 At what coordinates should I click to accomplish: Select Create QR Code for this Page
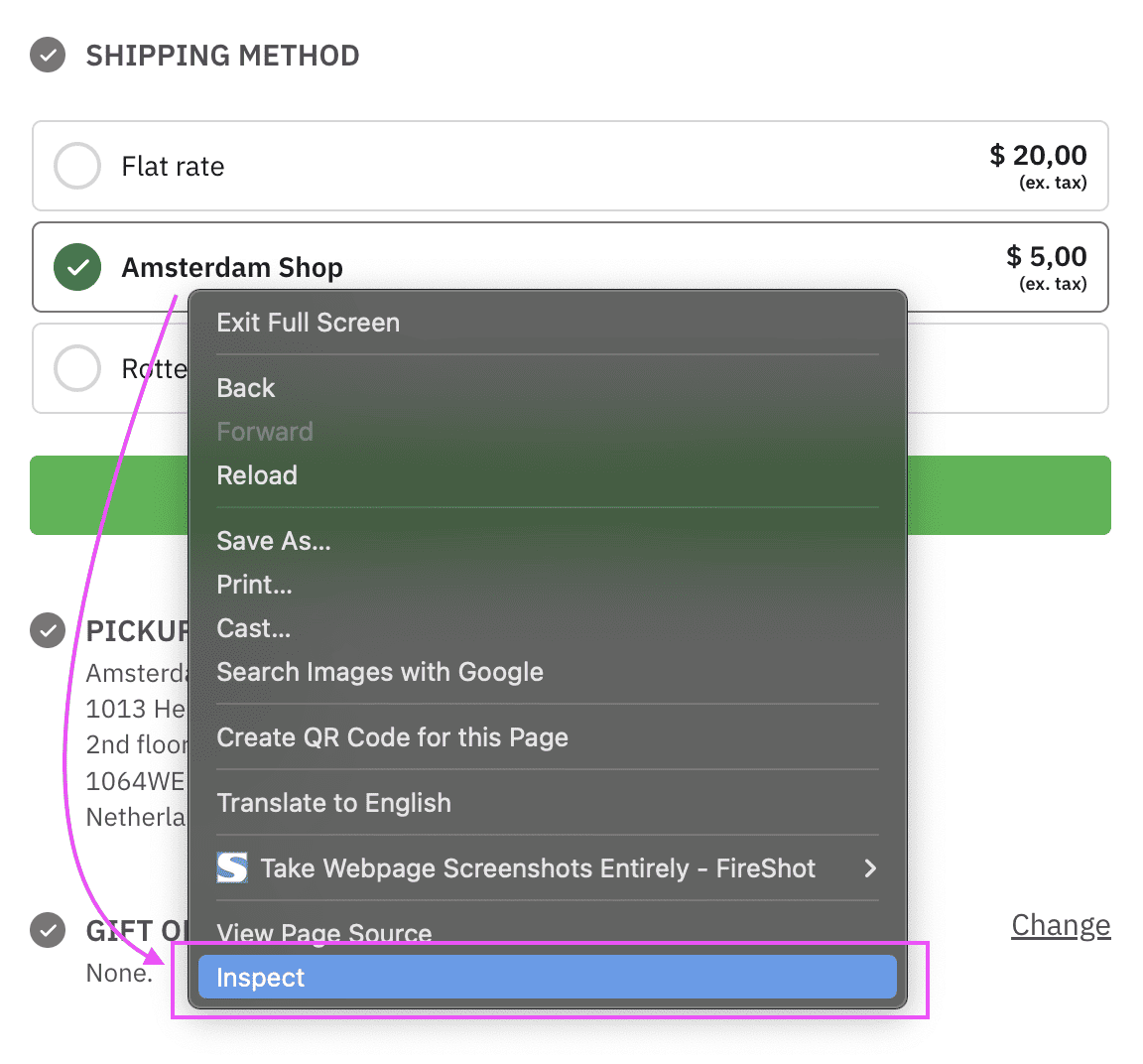(x=393, y=737)
